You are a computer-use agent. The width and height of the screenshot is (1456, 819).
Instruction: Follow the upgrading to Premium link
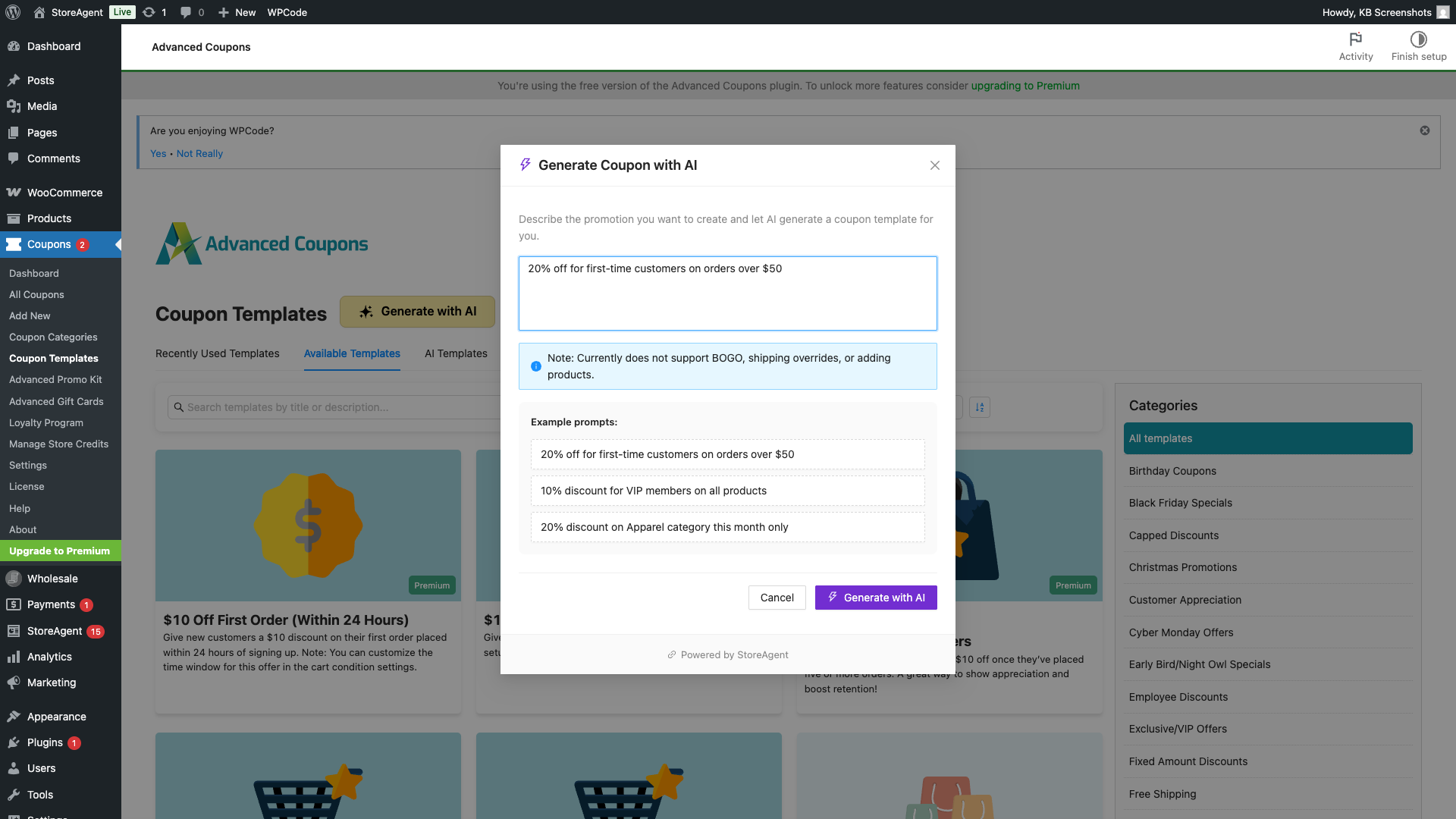click(x=1025, y=86)
